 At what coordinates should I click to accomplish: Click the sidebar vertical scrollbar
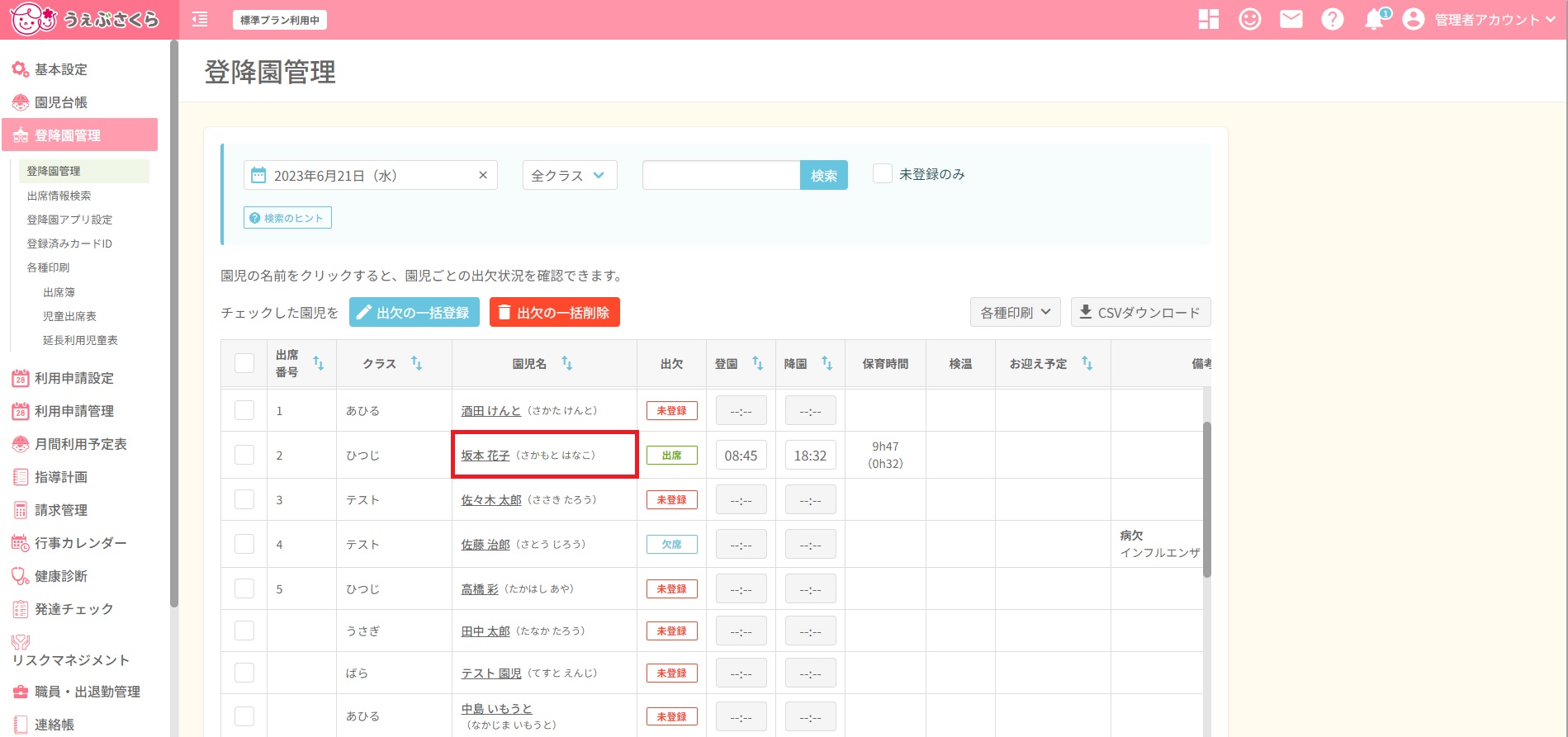pos(174,322)
